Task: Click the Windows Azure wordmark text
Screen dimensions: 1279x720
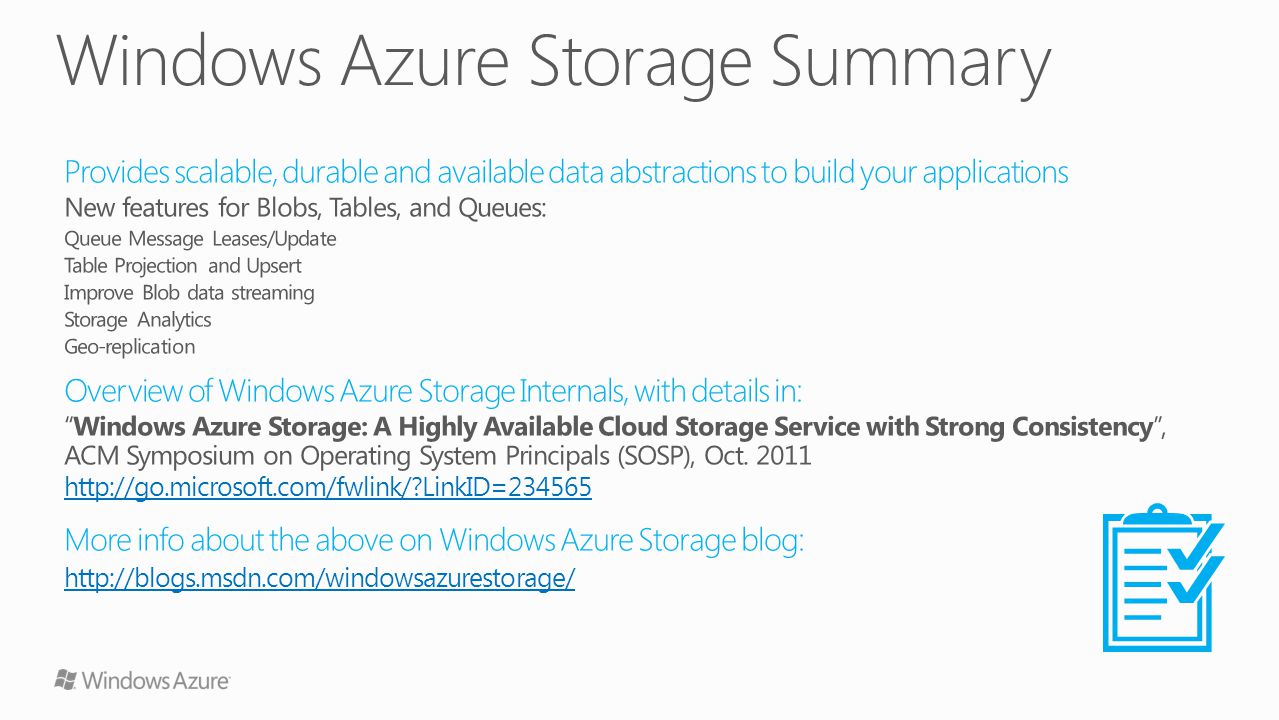Action: pos(156,681)
